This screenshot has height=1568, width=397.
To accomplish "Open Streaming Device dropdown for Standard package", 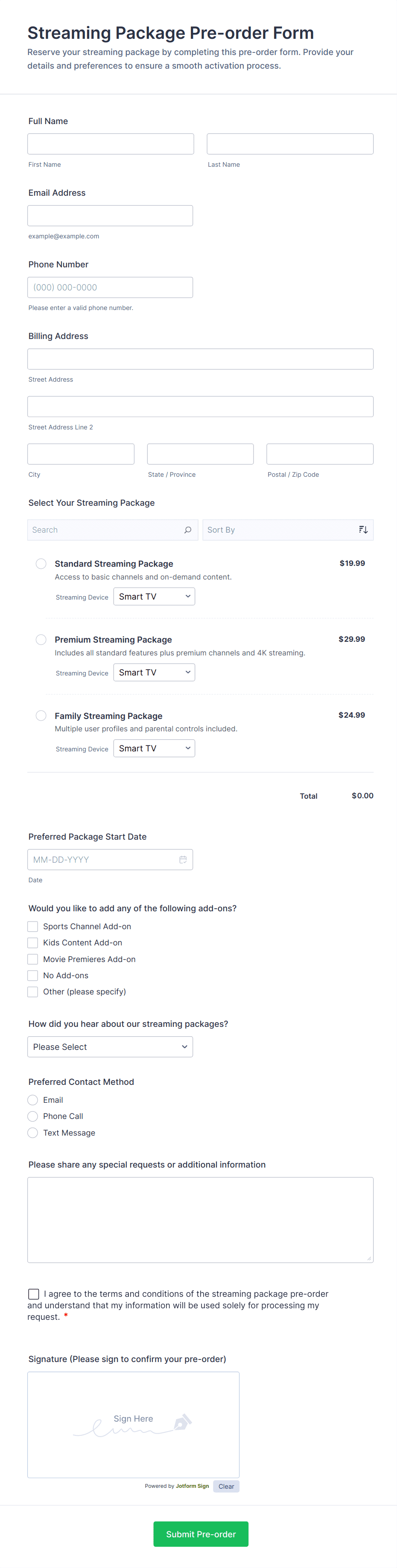I will click(x=154, y=597).
